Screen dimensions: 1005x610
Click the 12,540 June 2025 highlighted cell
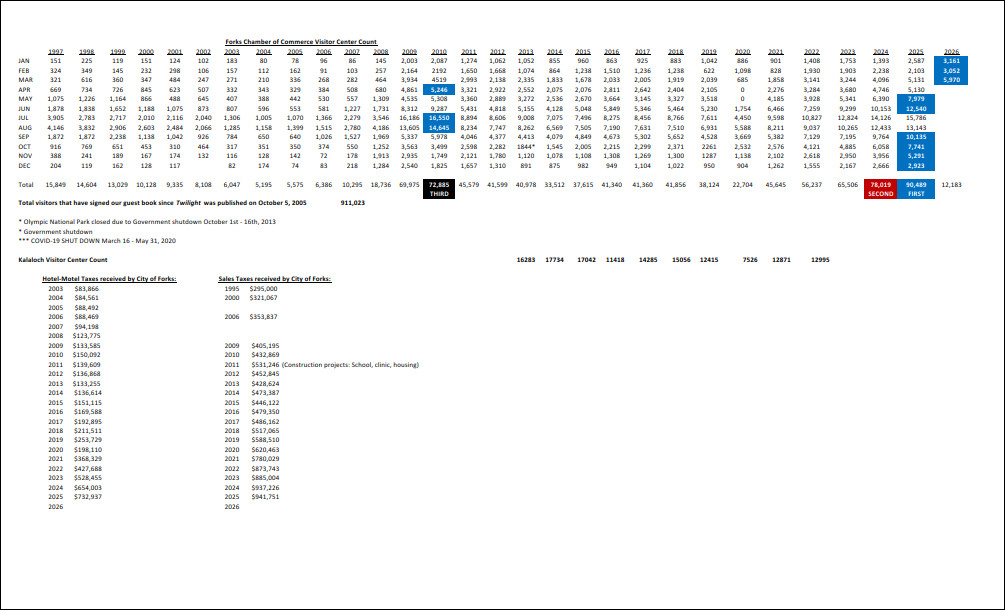(916, 108)
